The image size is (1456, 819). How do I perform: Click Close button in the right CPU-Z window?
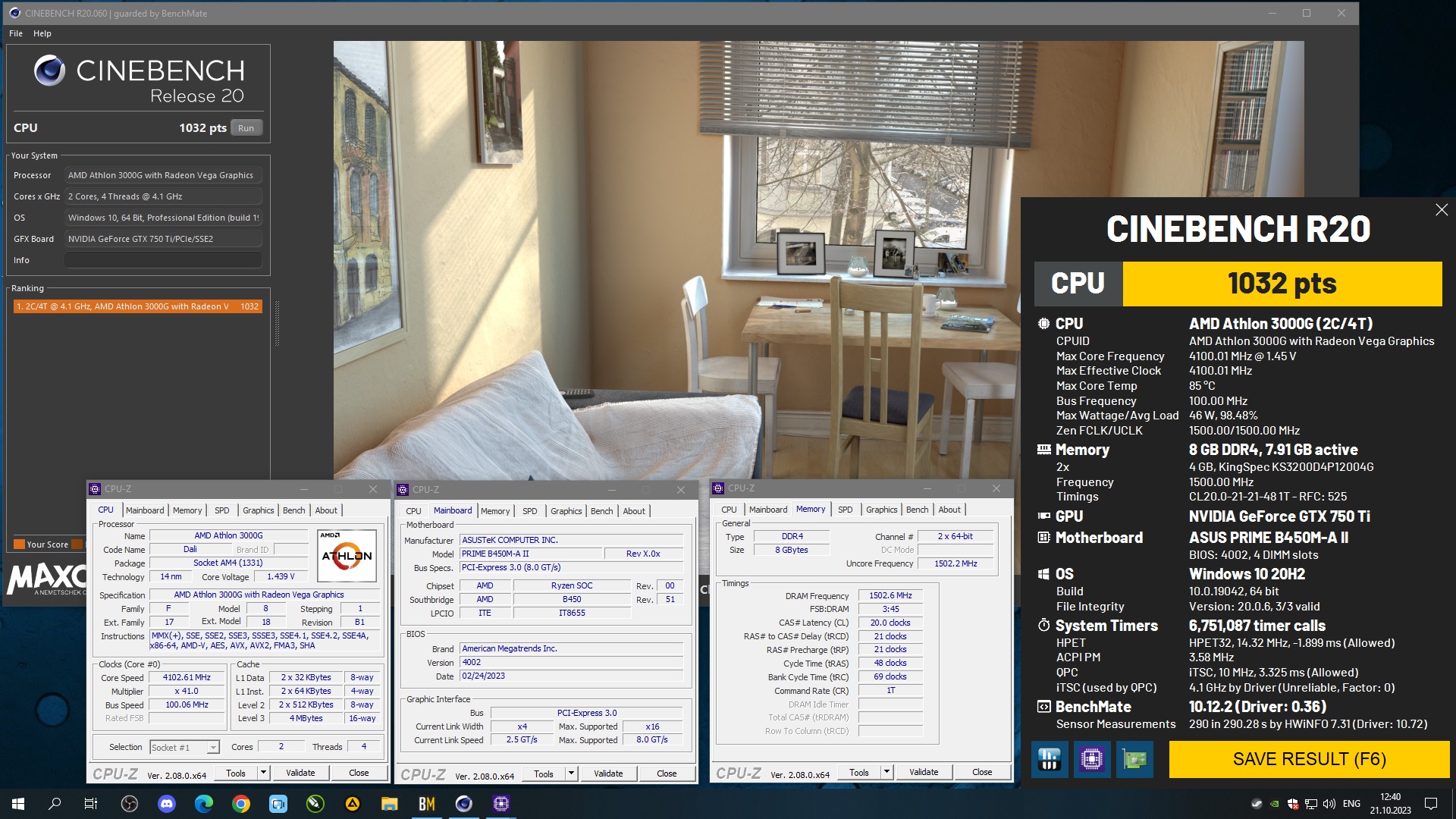[982, 772]
